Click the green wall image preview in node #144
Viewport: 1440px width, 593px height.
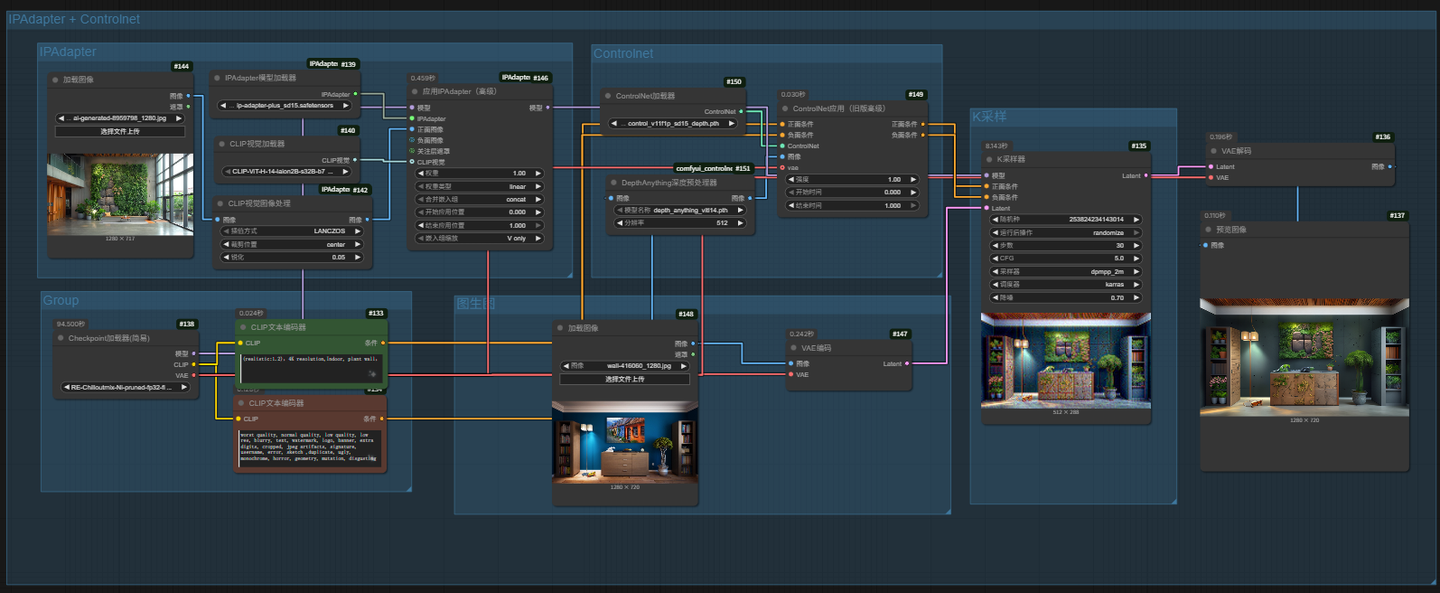click(120, 194)
